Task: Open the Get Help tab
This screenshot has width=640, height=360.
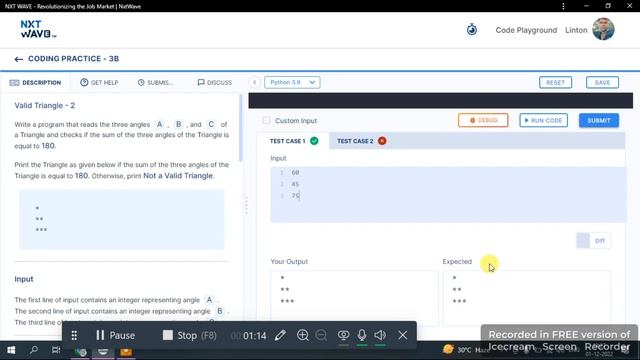Action: click(x=99, y=82)
